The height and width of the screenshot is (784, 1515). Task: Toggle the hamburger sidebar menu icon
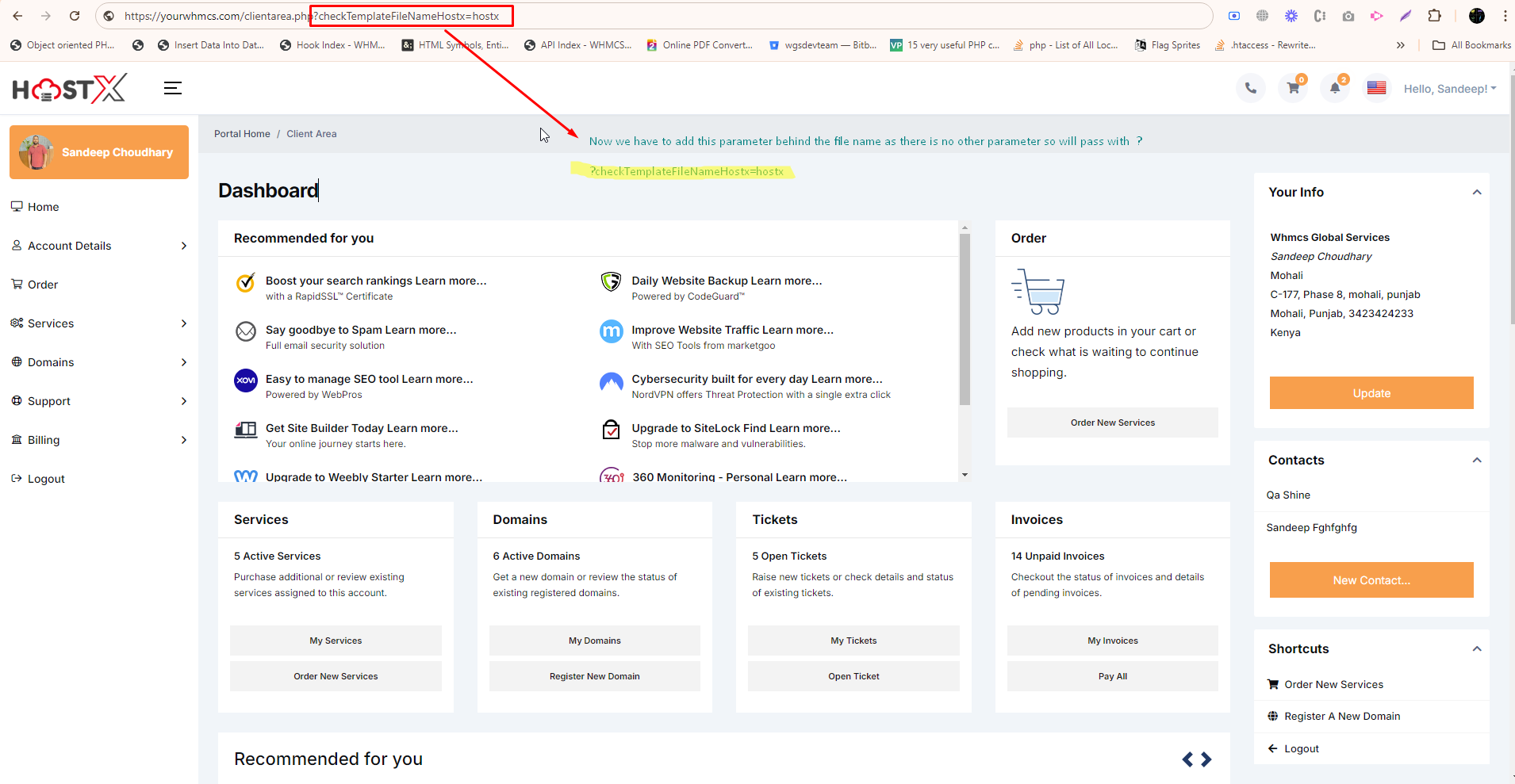(x=173, y=89)
